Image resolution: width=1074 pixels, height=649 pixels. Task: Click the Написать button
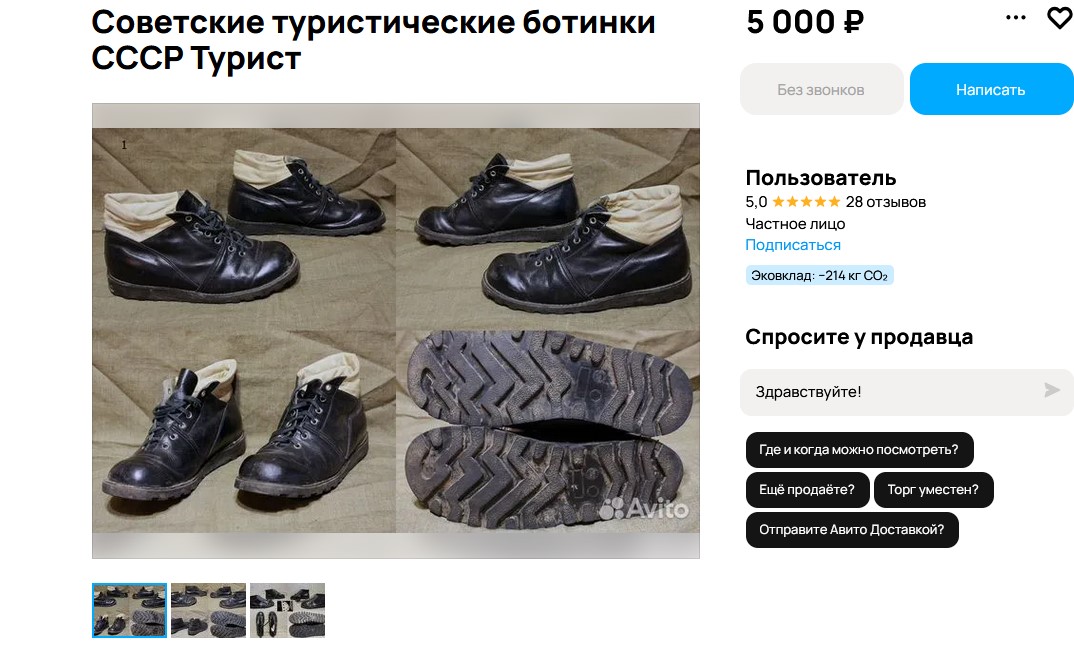(990, 89)
